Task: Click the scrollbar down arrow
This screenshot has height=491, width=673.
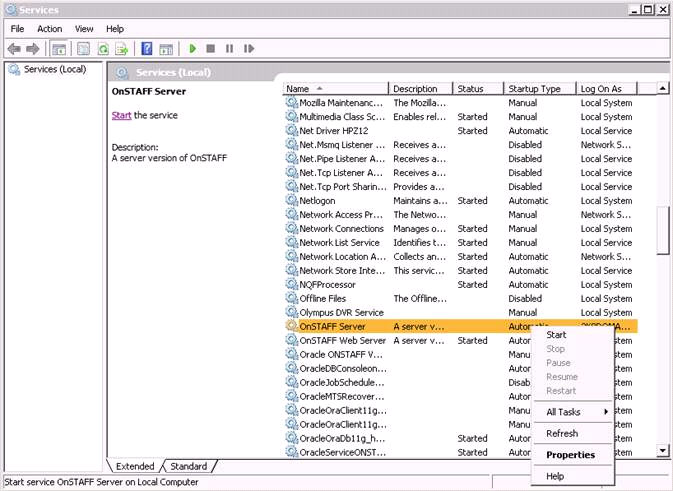Action: click(x=663, y=451)
